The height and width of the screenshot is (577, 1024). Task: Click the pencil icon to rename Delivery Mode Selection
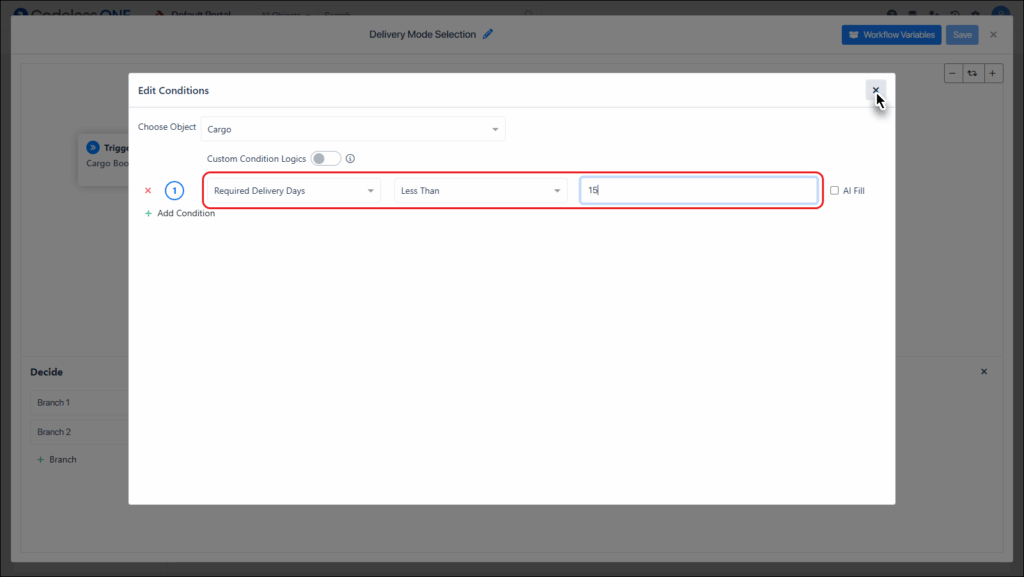click(488, 34)
